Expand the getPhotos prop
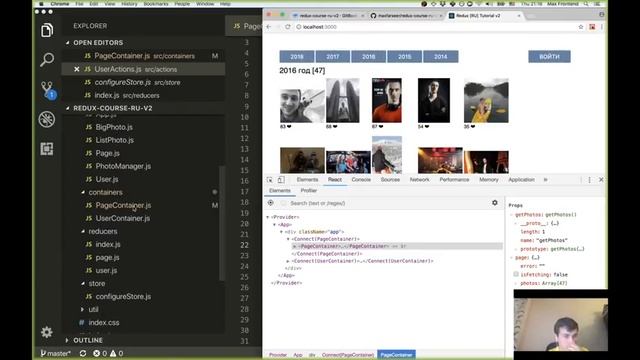The height and width of the screenshot is (360, 640). pos(511,215)
